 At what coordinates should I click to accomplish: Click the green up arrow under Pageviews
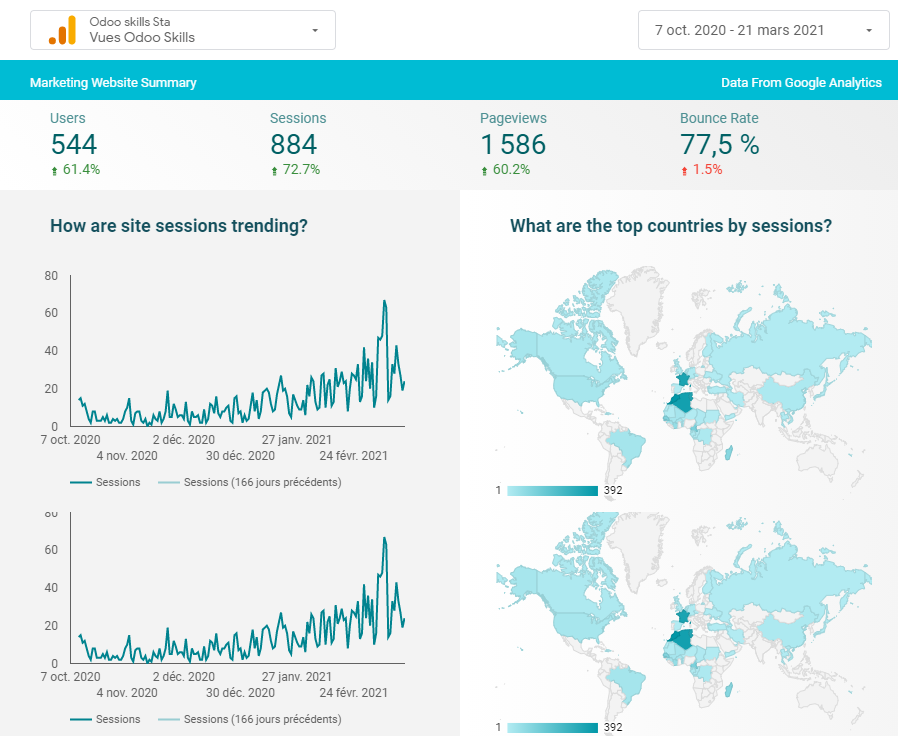(485, 171)
